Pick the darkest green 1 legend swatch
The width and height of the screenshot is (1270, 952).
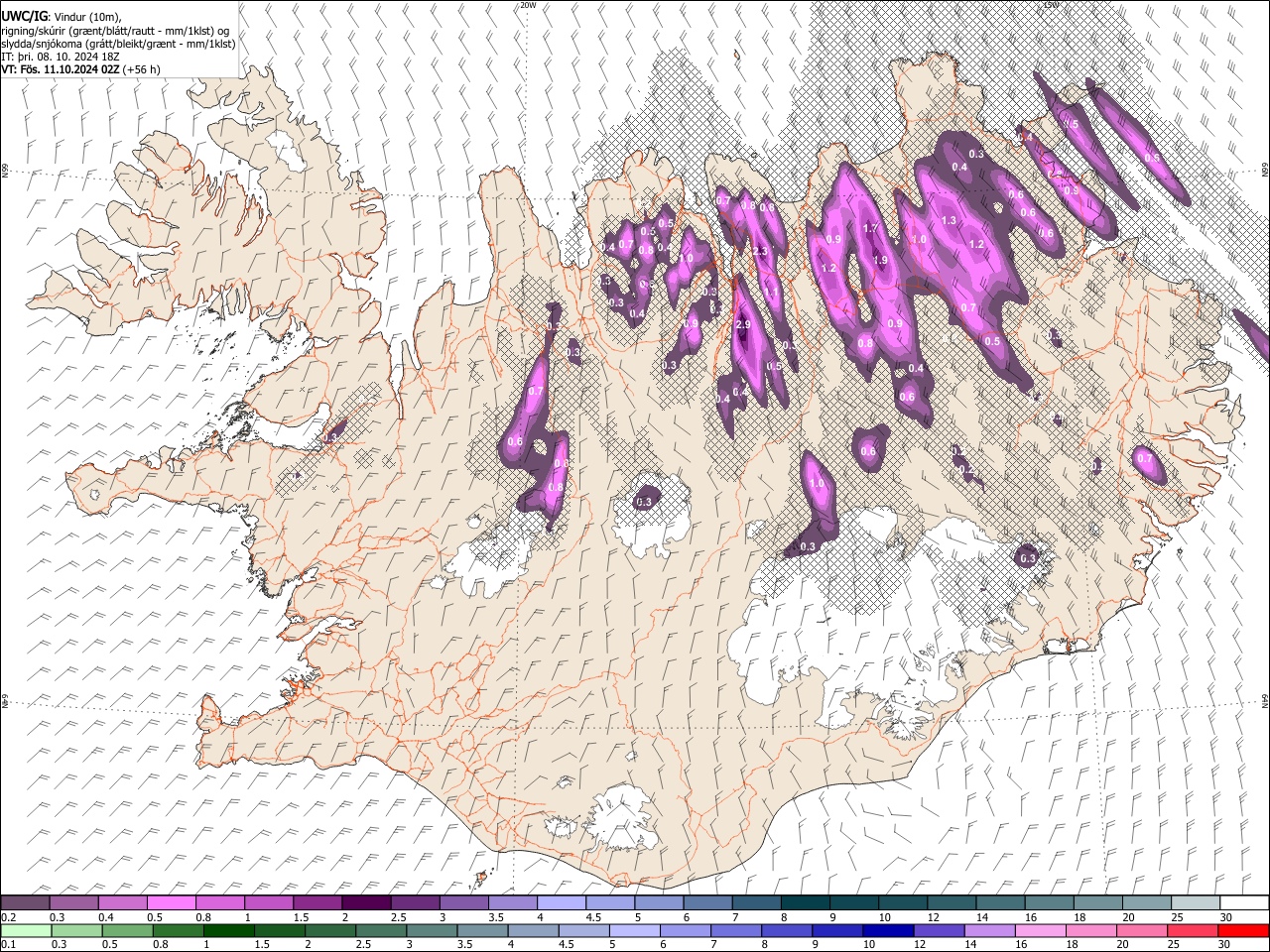coord(228,930)
